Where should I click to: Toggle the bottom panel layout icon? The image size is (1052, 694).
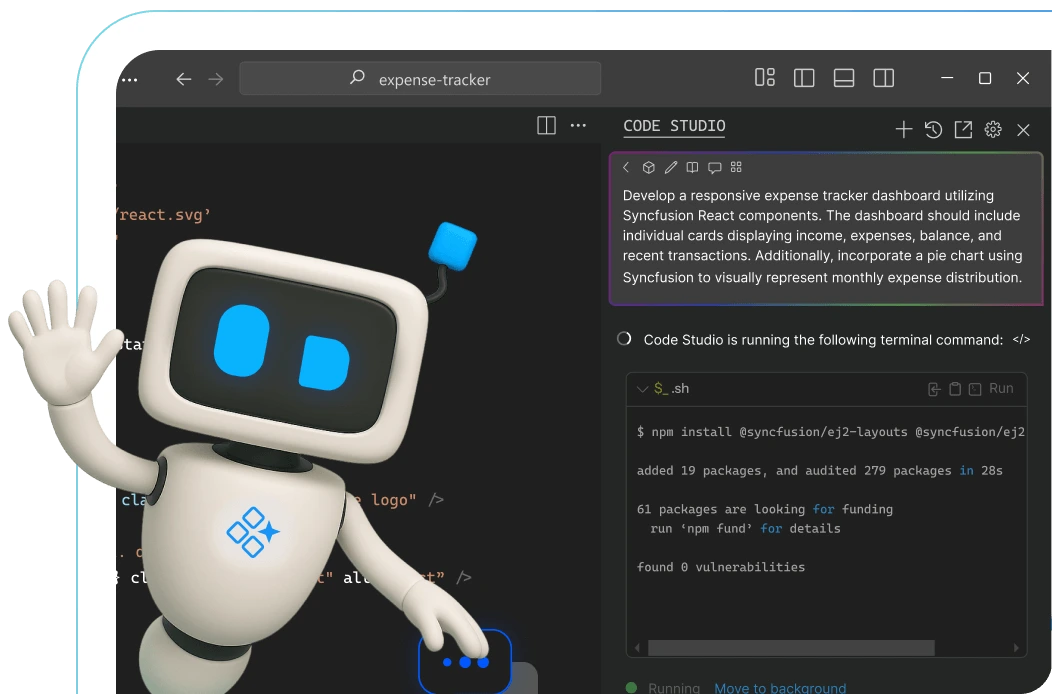coord(844,78)
